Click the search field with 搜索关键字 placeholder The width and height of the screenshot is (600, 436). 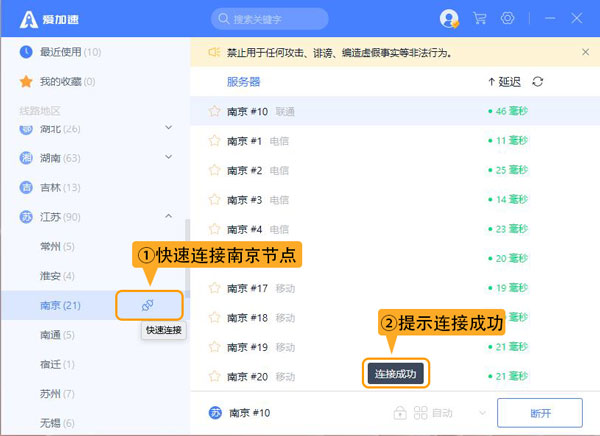click(x=269, y=19)
